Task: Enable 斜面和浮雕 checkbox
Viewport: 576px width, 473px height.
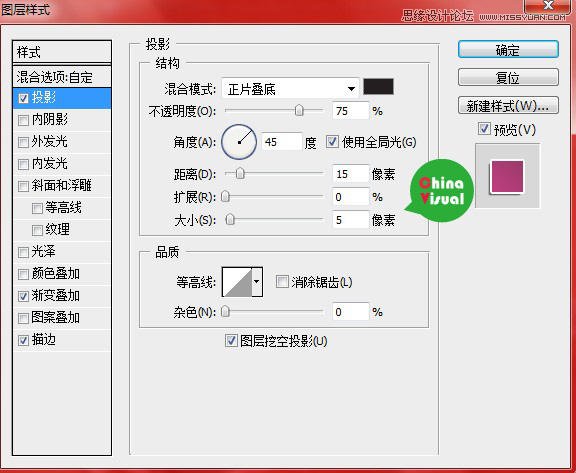Action: coord(23,186)
